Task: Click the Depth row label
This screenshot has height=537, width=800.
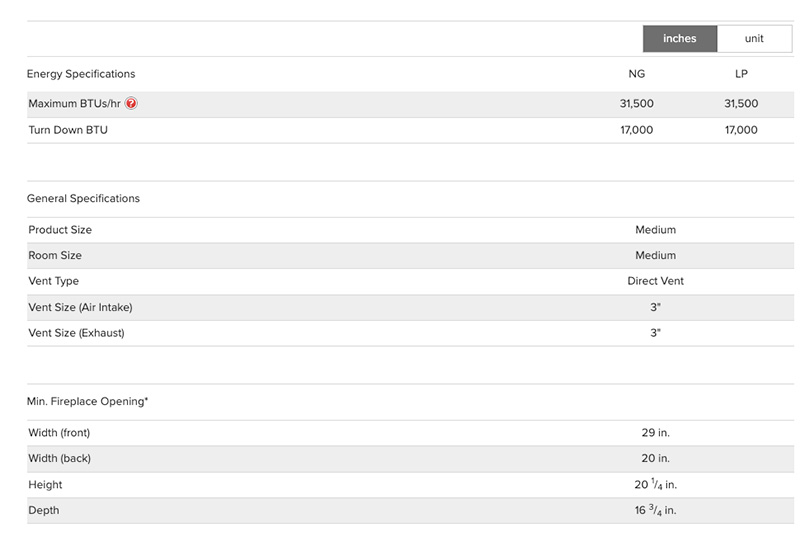Action: (44, 511)
